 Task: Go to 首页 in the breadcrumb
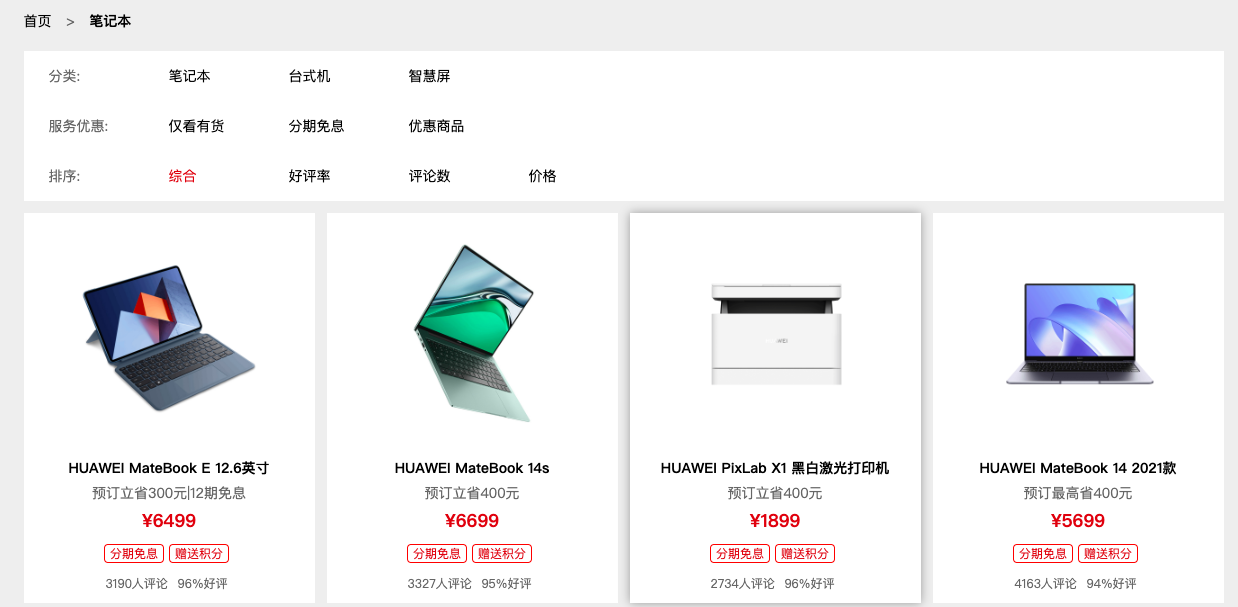[x=37, y=21]
